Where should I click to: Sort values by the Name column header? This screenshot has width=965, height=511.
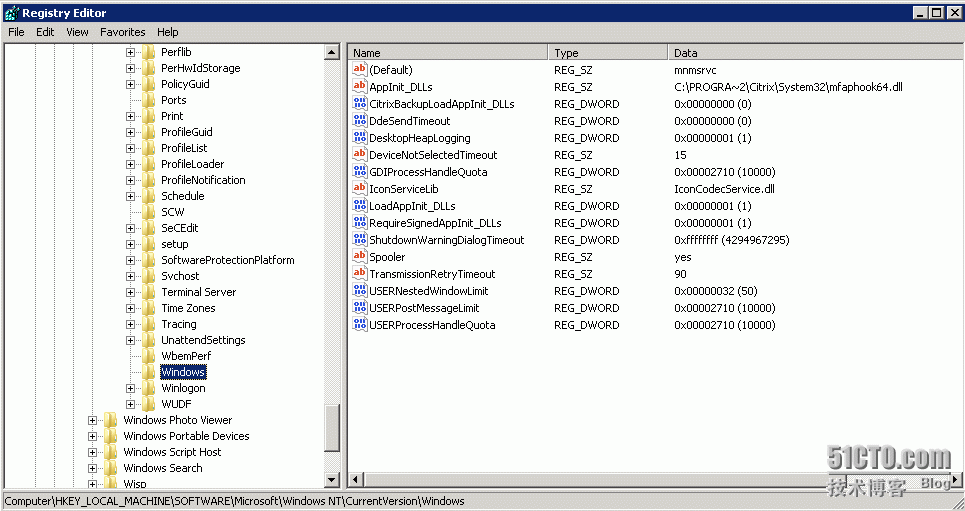[448, 53]
